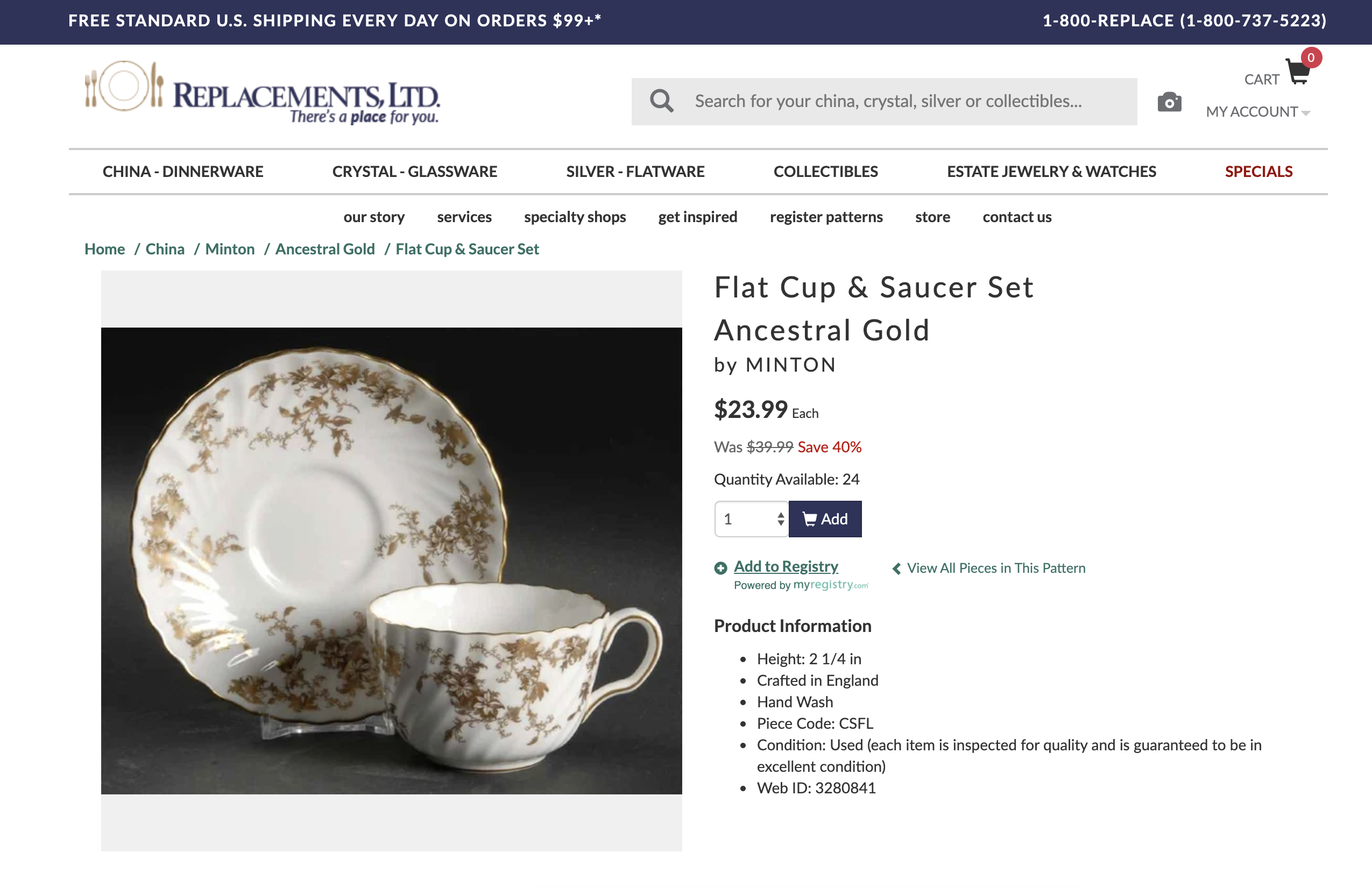Click the search magnifying glass icon

661,102
